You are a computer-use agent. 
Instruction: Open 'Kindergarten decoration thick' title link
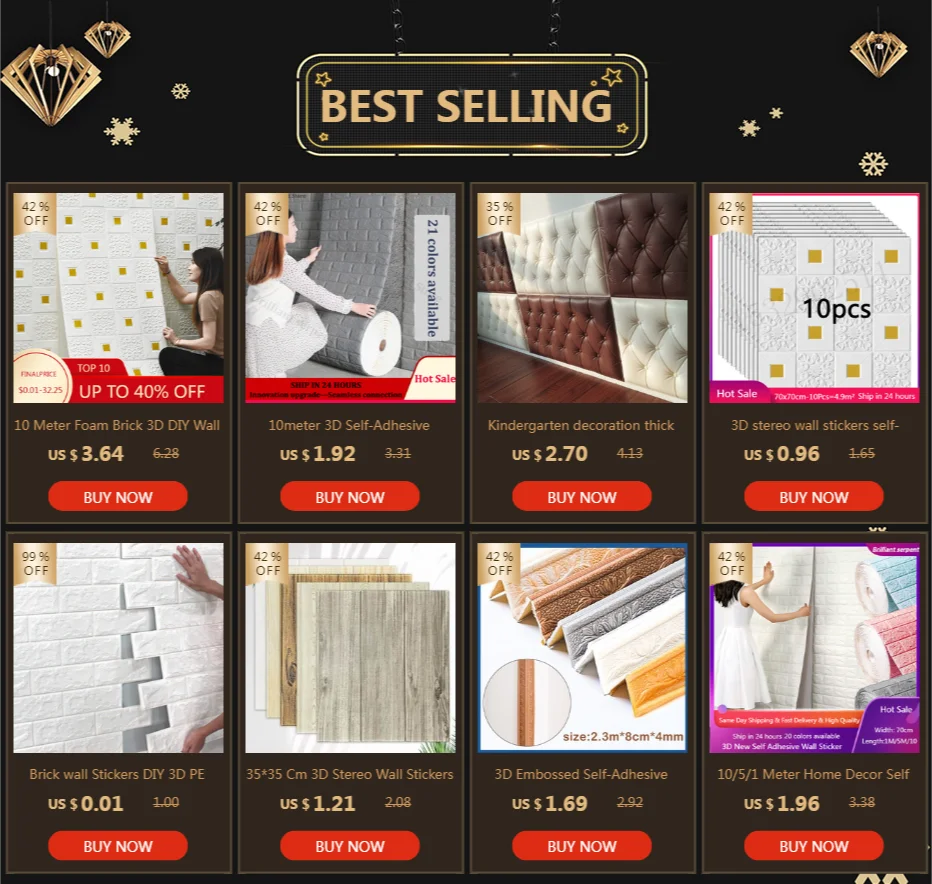(x=581, y=425)
